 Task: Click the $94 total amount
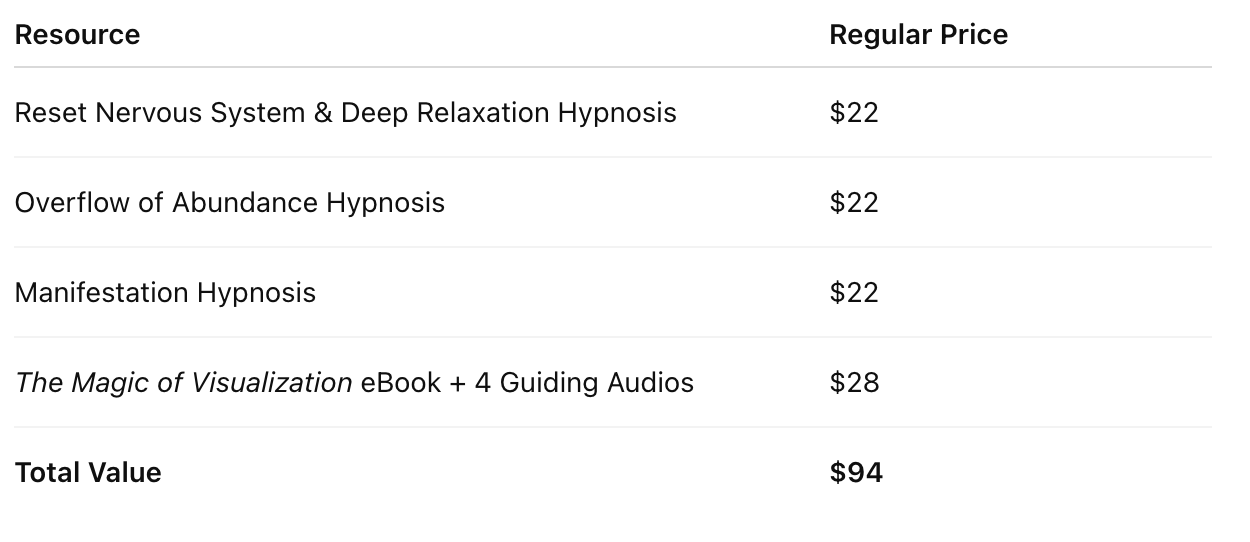pyautogui.click(x=856, y=473)
